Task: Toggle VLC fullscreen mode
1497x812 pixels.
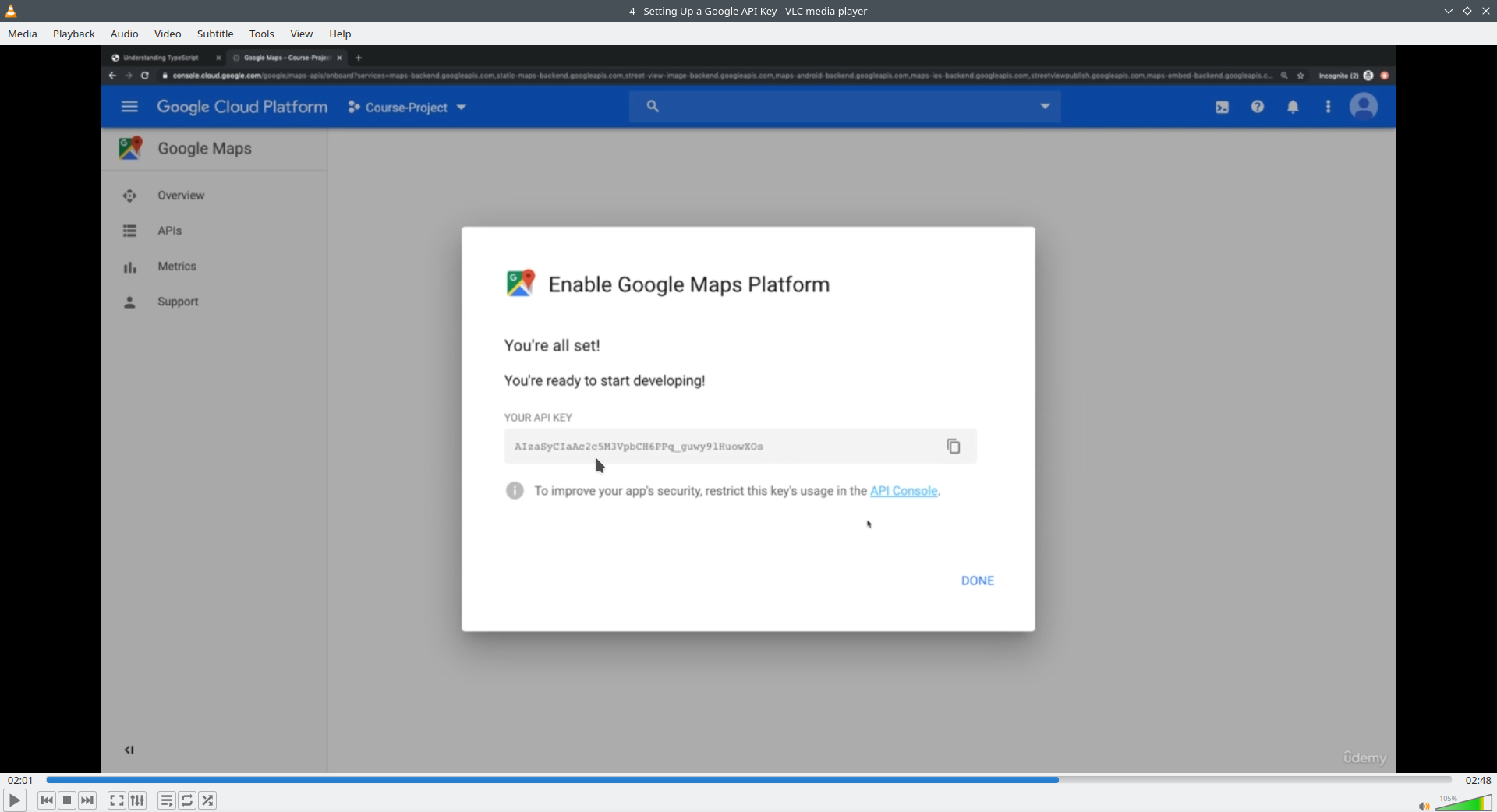Action: pos(116,800)
